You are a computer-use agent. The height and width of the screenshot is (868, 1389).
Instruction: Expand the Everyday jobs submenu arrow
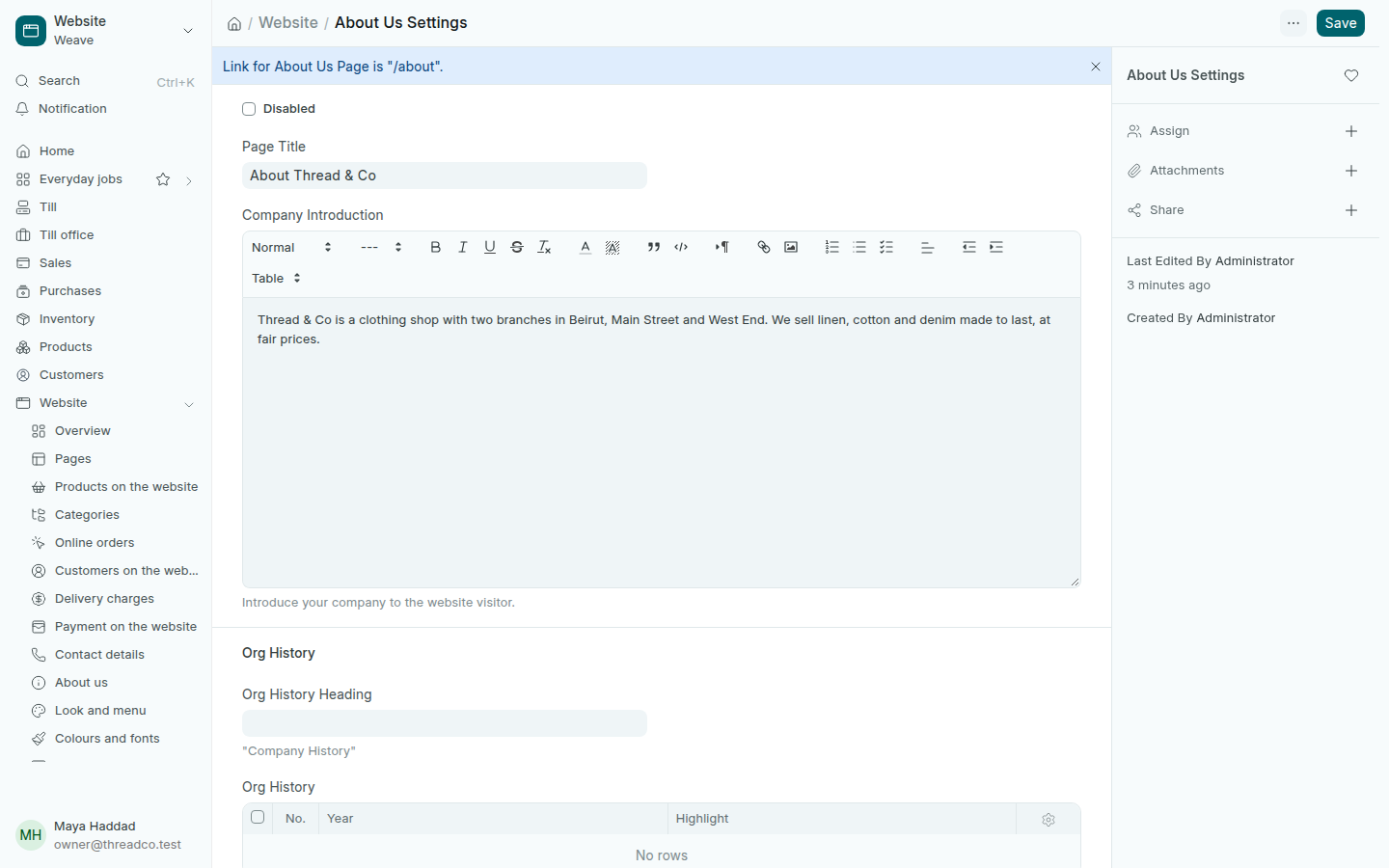(x=189, y=180)
